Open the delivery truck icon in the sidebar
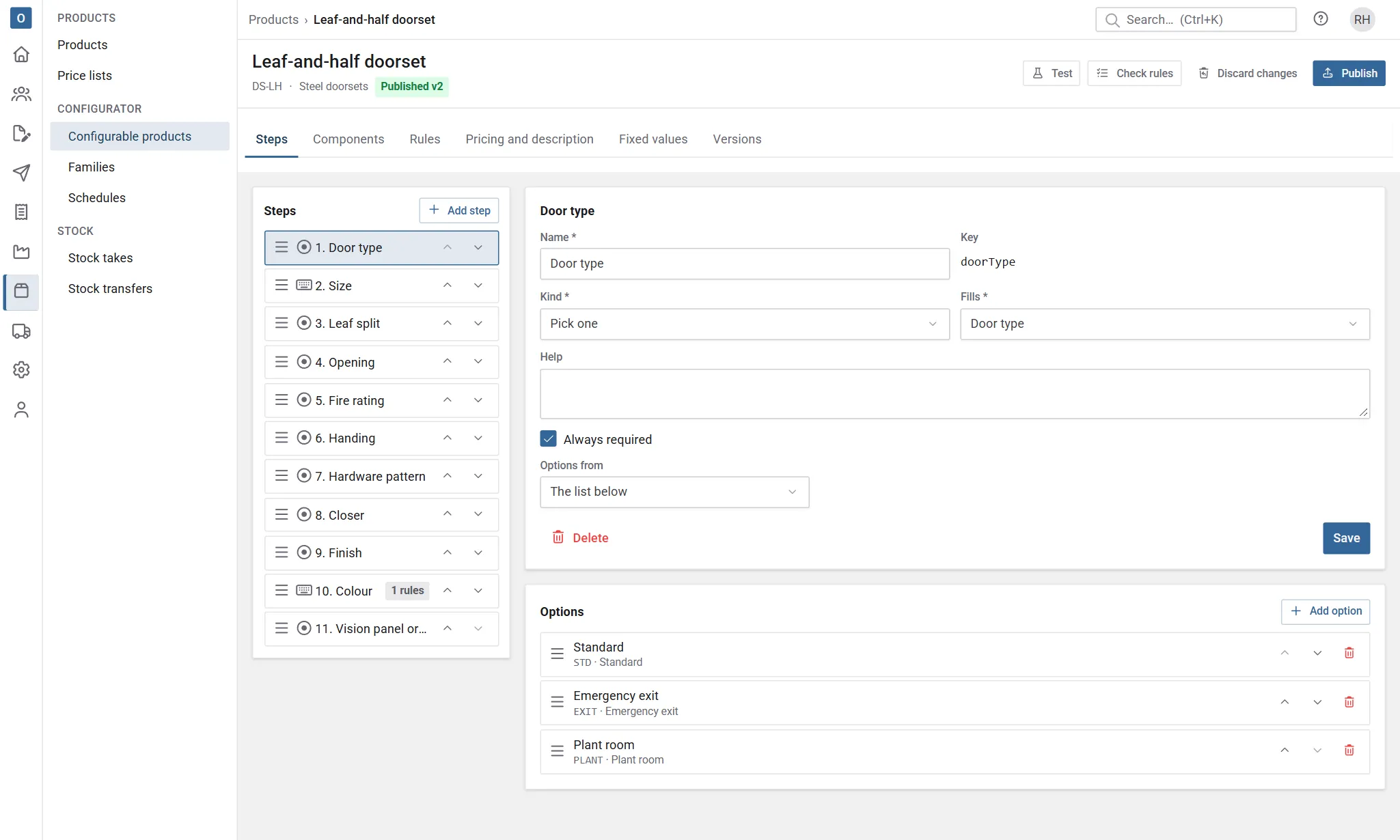Viewport: 1400px width, 840px height. click(x=21, y=331)
